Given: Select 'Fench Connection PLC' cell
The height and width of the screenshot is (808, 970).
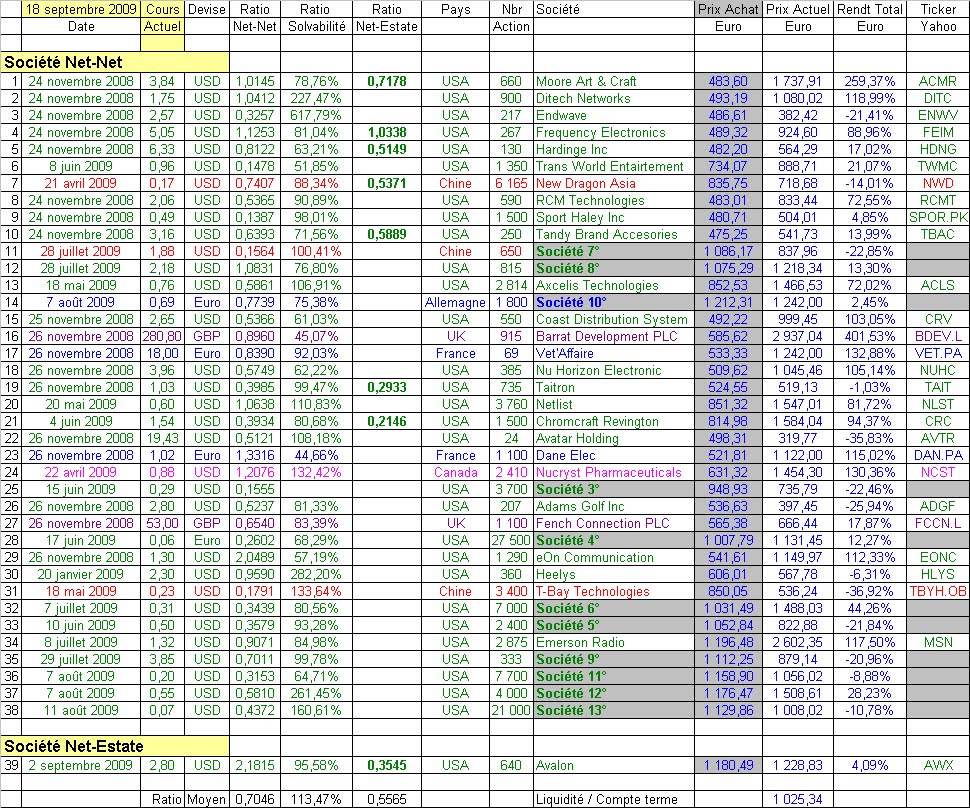Looking at the screenshot, I should click(614, 523).
